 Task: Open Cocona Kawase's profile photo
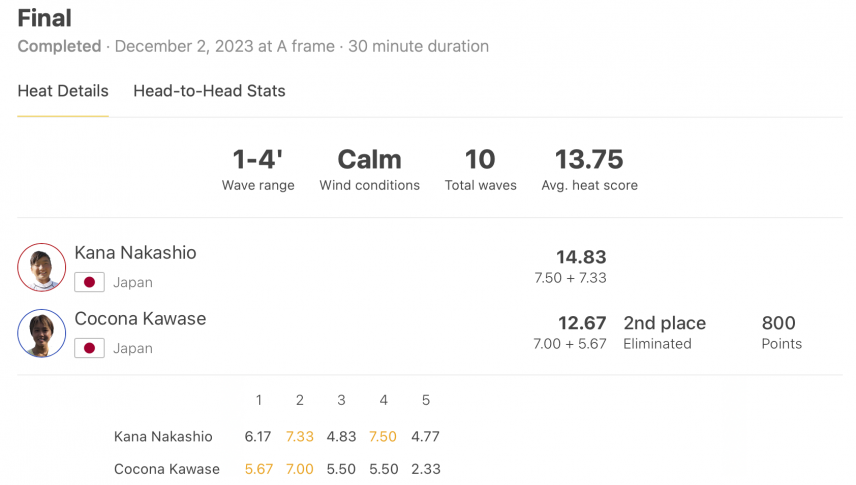click(41, 333)
